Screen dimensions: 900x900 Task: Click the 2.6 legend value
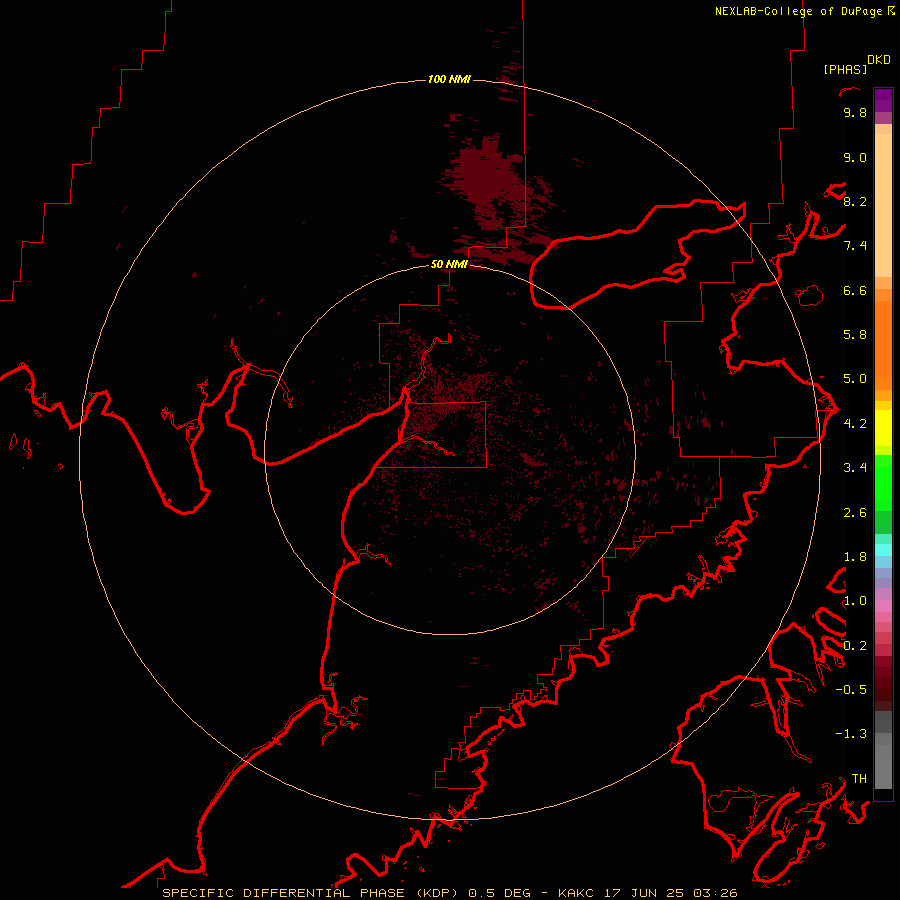[855, 513]
